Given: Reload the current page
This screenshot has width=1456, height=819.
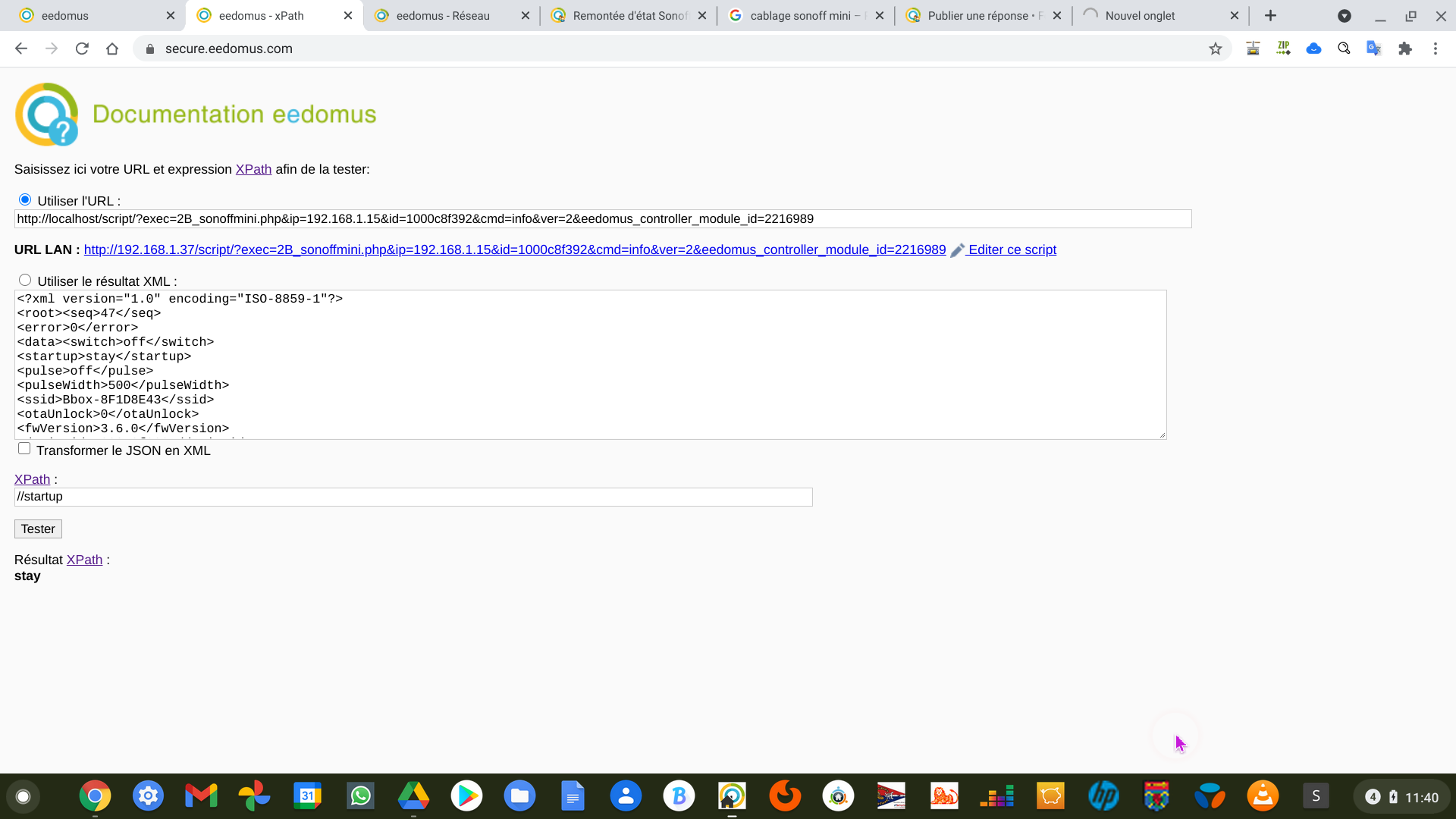Looking at the screenshot, I should pos(82,49).
